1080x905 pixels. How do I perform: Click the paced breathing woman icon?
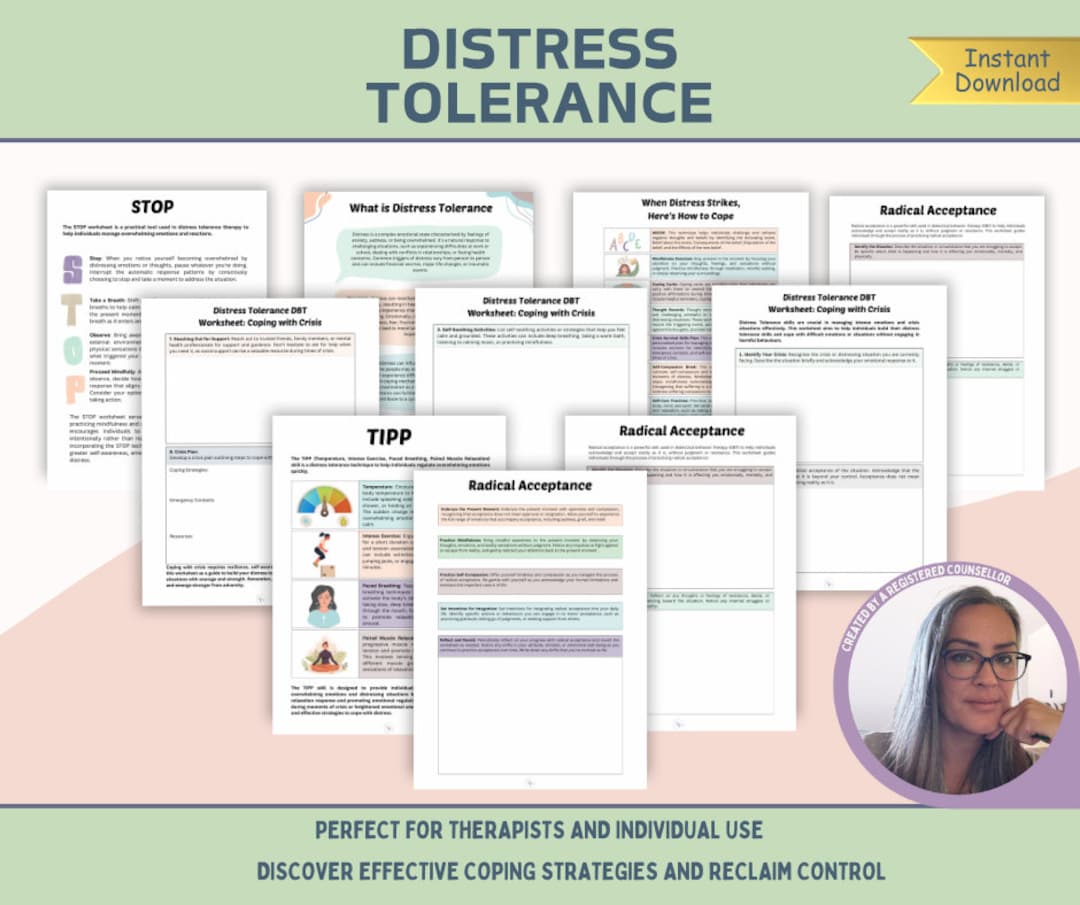coord(323,605)
